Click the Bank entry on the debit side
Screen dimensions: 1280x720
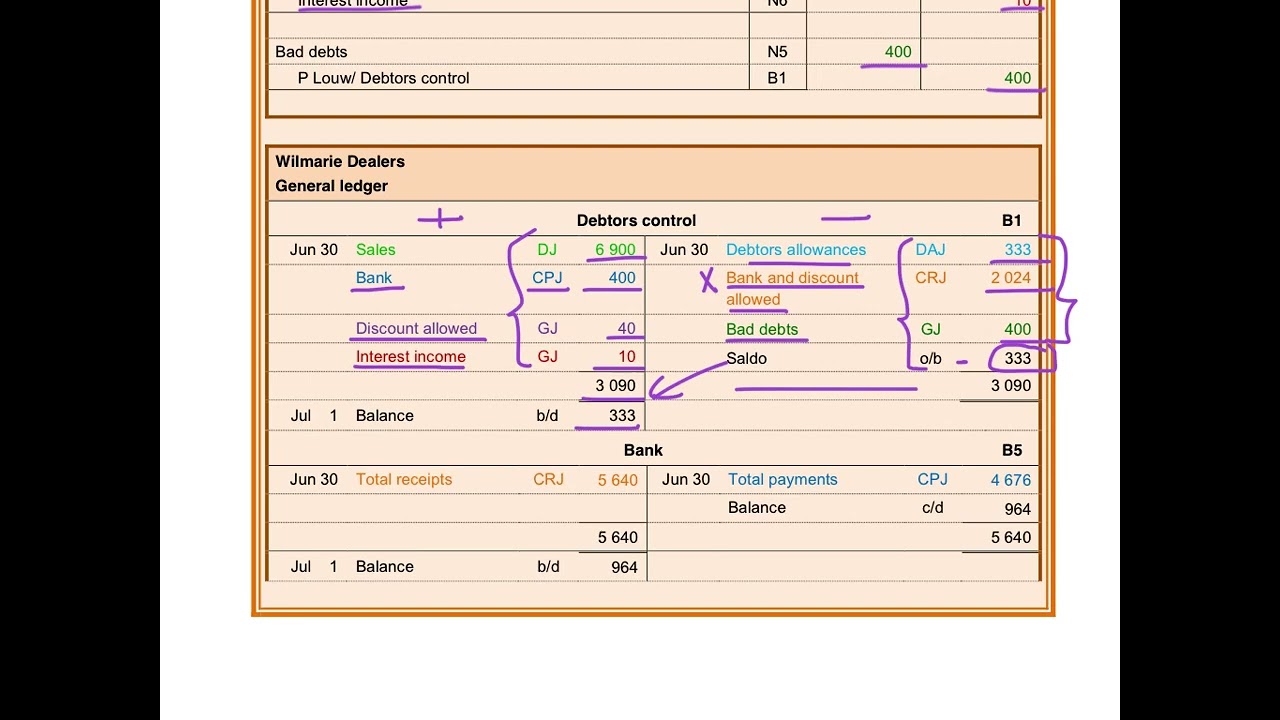click(x=374, y=278)
